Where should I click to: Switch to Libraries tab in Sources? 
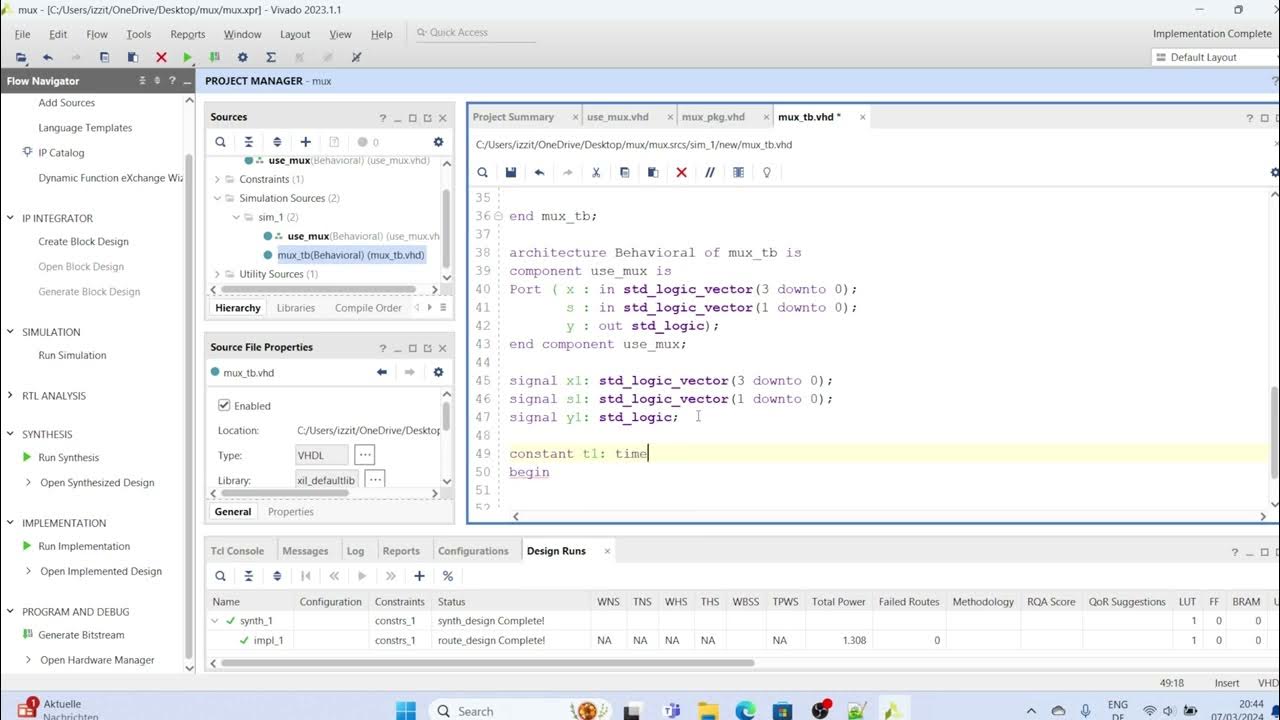(295, 308)
